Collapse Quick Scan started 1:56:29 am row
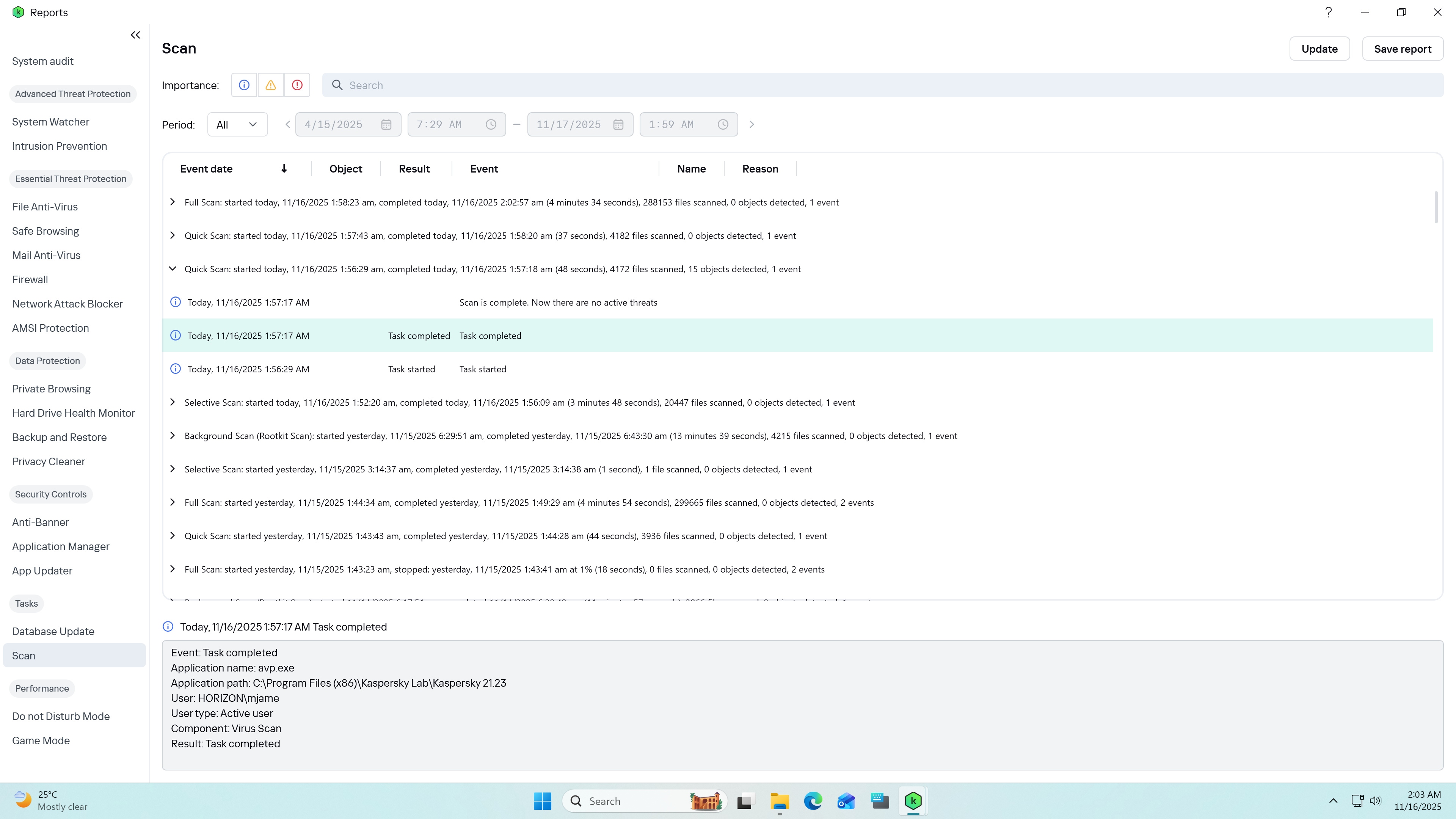The width and height of the screenshot is (1456, 819). coord(173,268)
